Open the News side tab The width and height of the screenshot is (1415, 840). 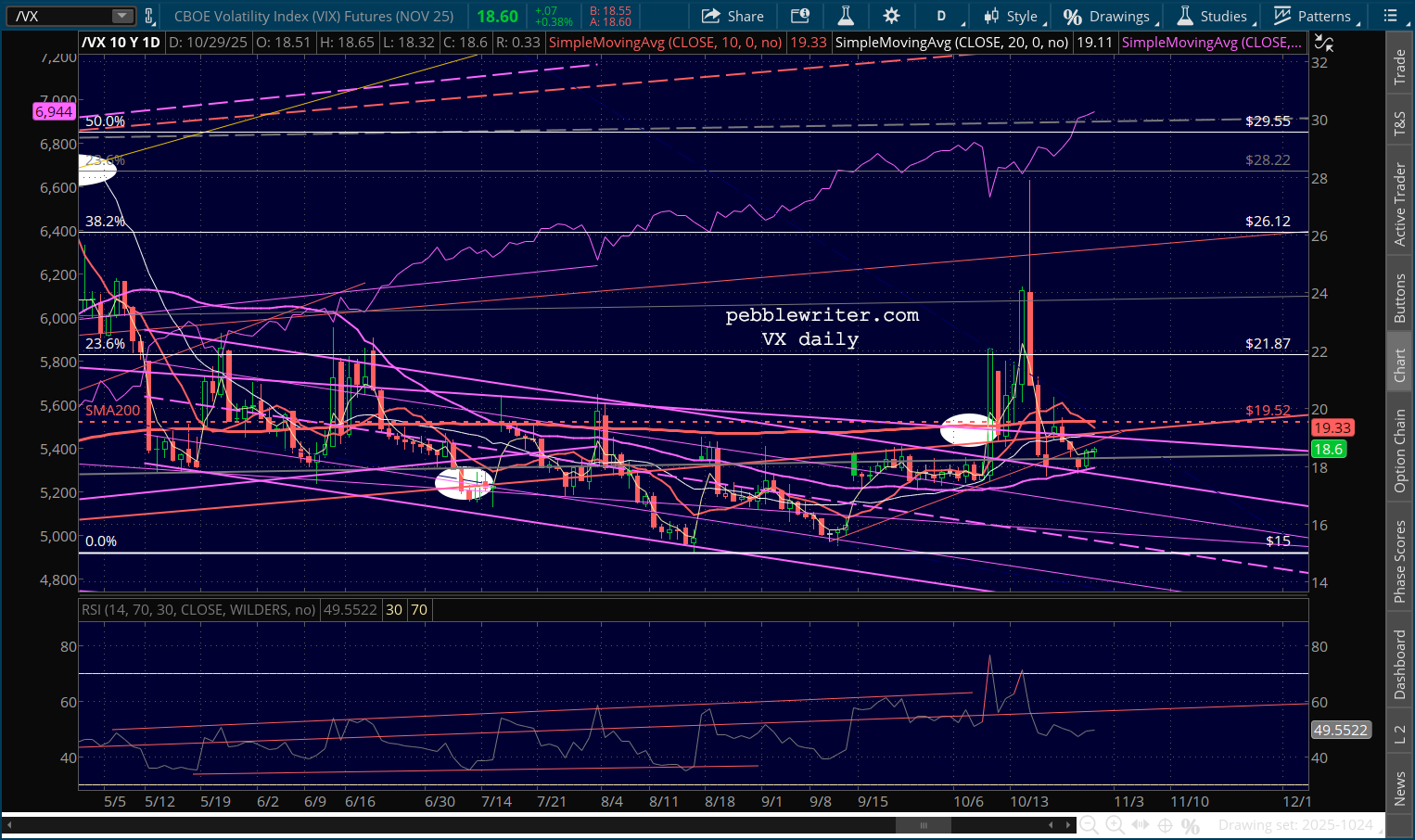click(x=1399, y=788)
